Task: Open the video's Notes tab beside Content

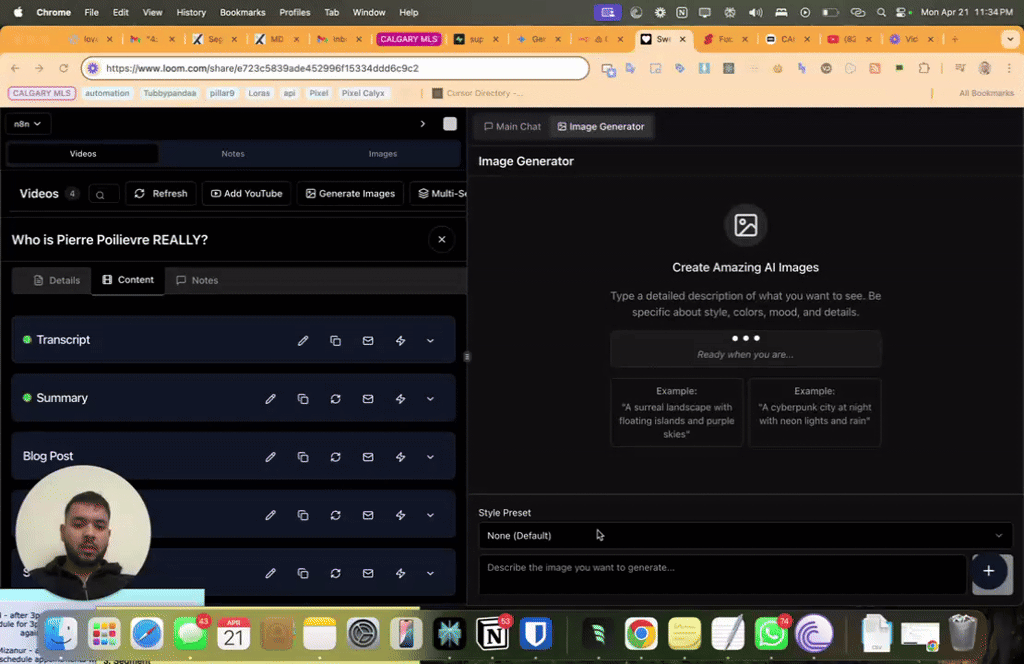Action: 197,280
